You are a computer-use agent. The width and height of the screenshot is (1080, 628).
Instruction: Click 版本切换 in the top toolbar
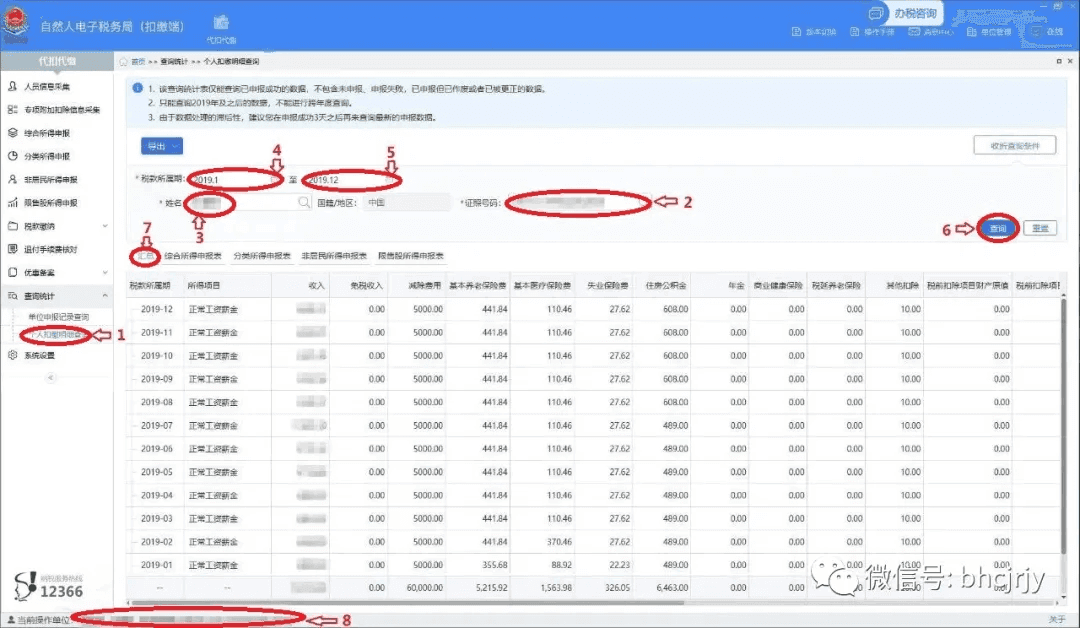813,32
